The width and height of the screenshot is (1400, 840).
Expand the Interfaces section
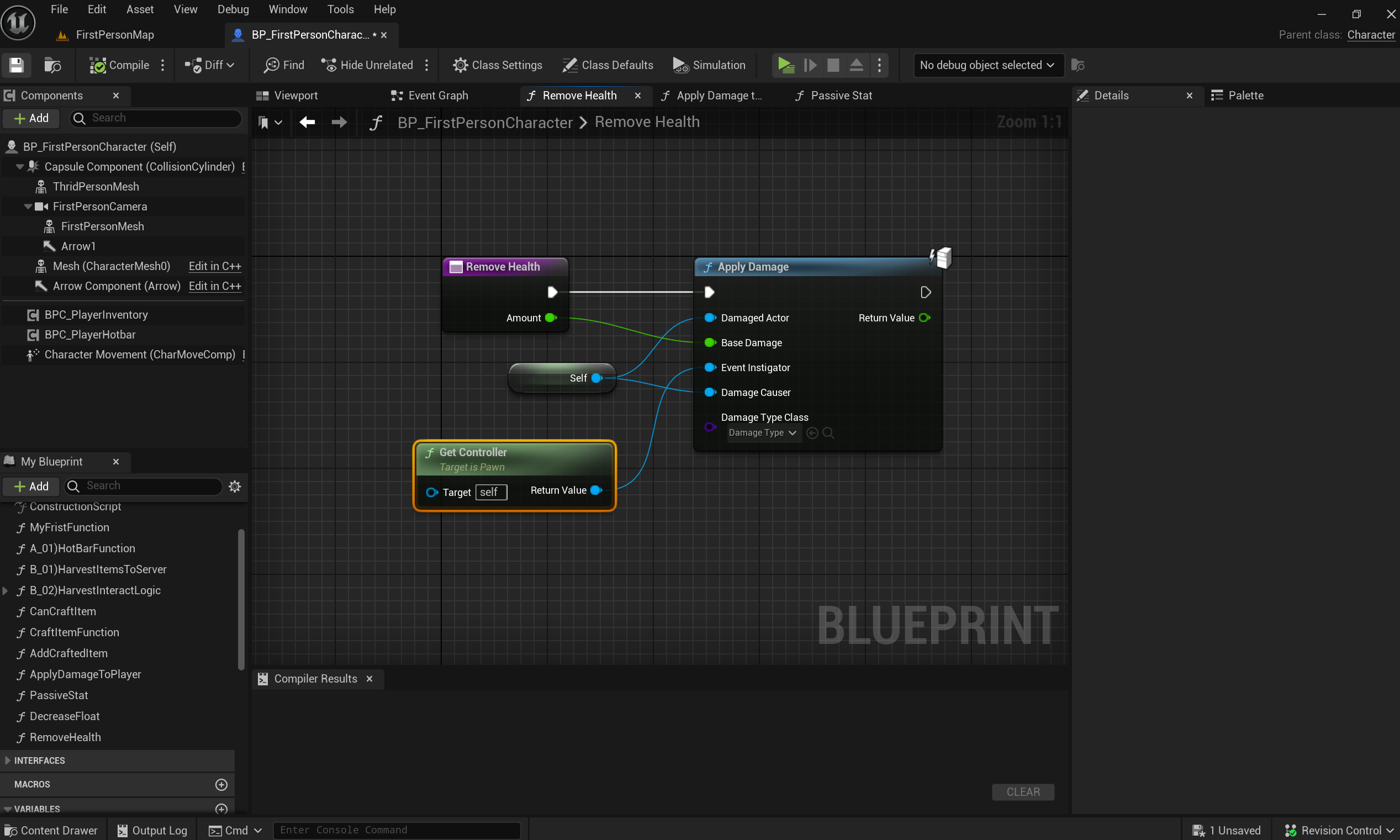click(7, 760)
